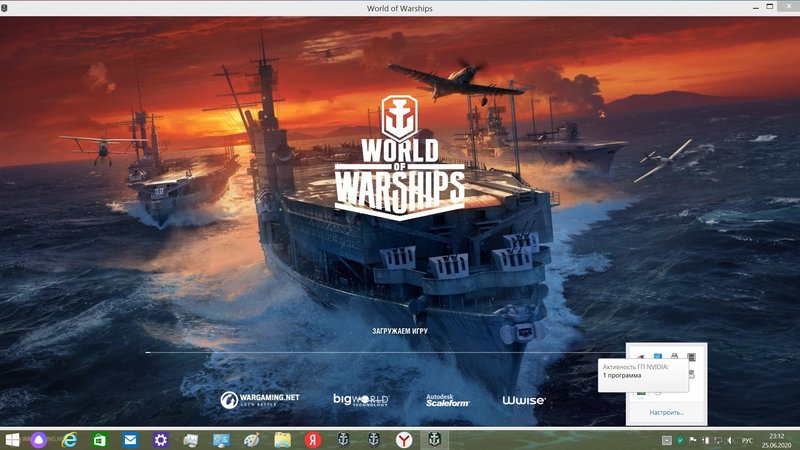Click the battery power tray icon
This screenshot has width=800, height=450.
click(x=706, y=440)
